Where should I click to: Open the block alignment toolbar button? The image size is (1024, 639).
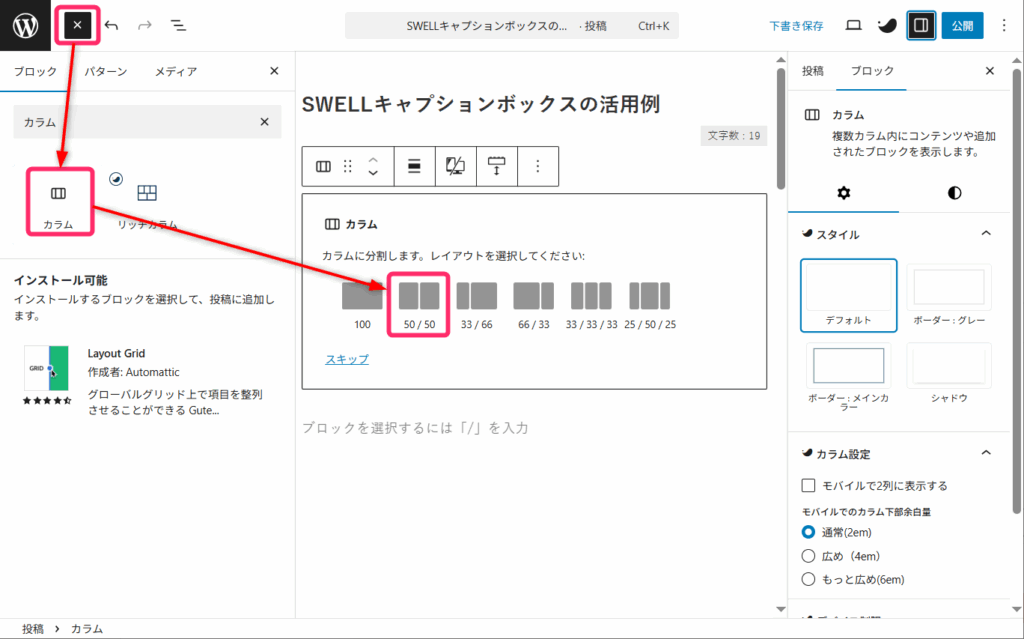(414, 167)
